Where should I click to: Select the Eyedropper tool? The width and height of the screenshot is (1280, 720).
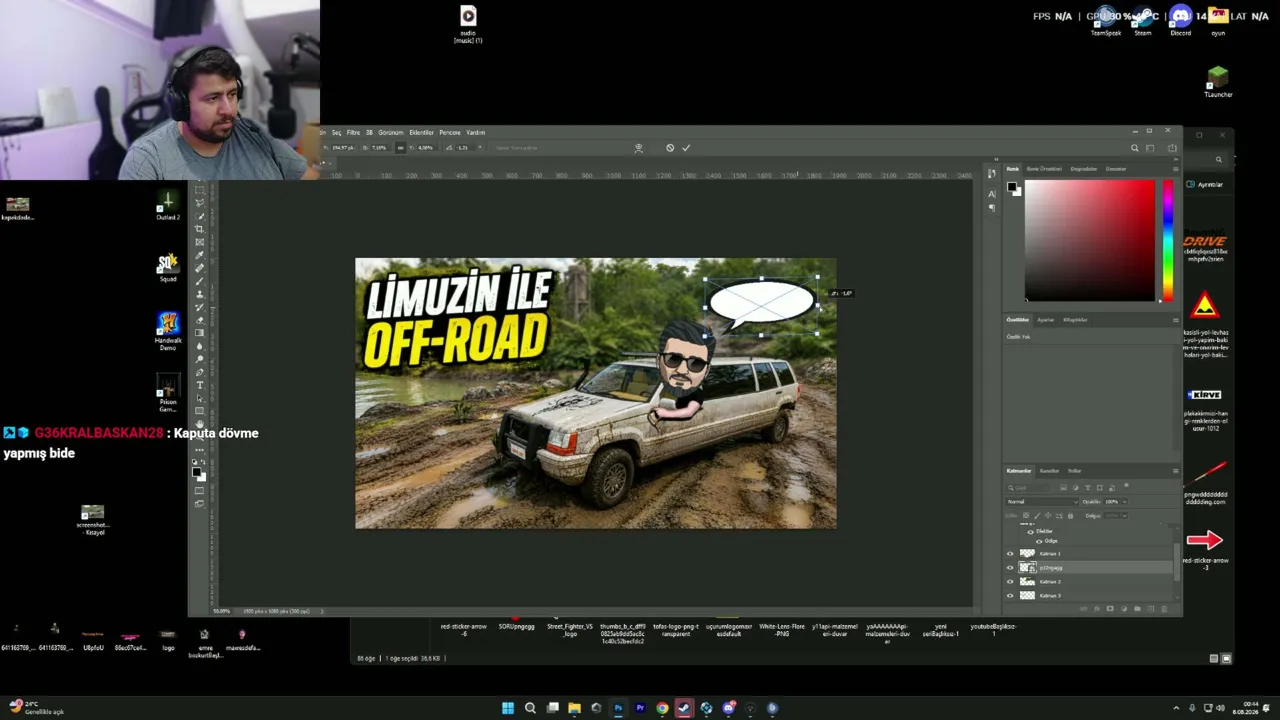[200, 255]
